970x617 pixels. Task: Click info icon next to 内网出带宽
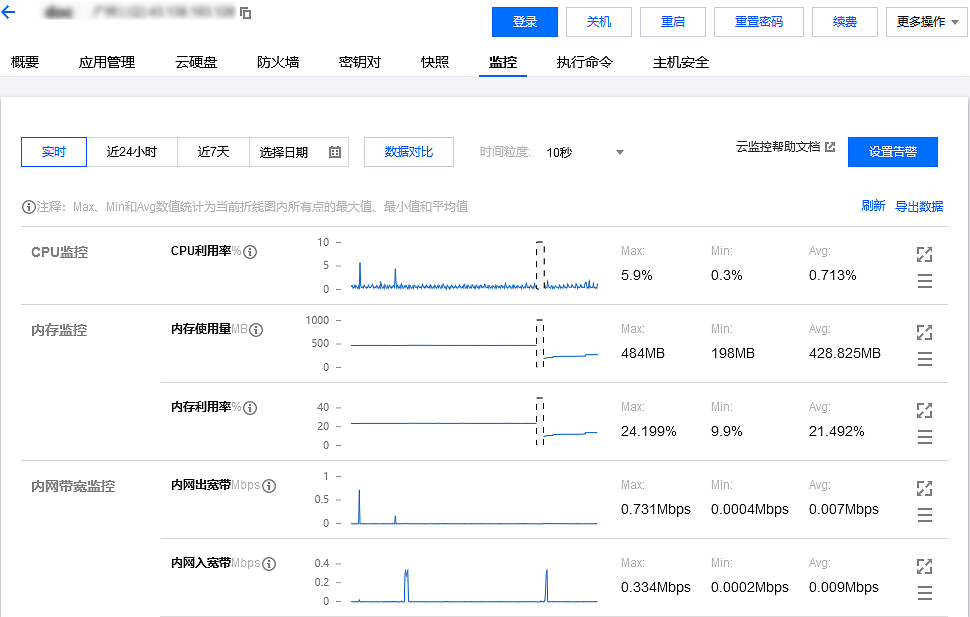(269, 486)
